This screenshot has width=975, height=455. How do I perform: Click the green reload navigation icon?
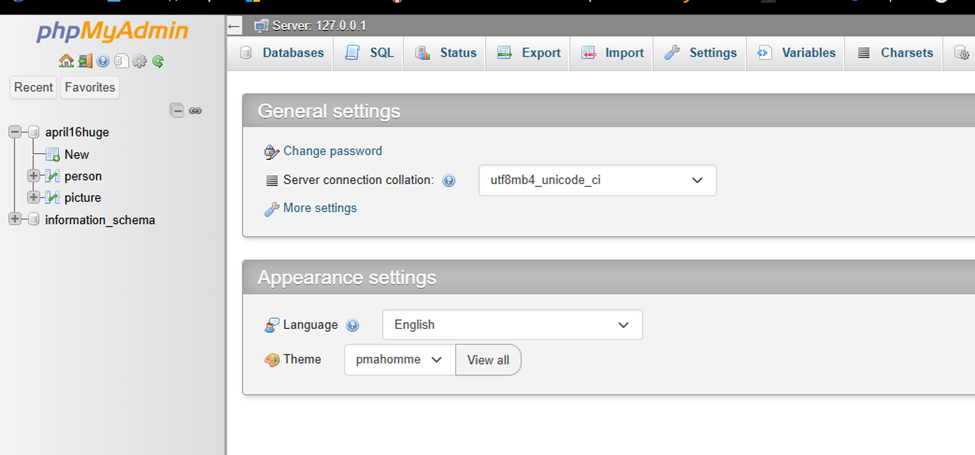click(x=158, y=61)
